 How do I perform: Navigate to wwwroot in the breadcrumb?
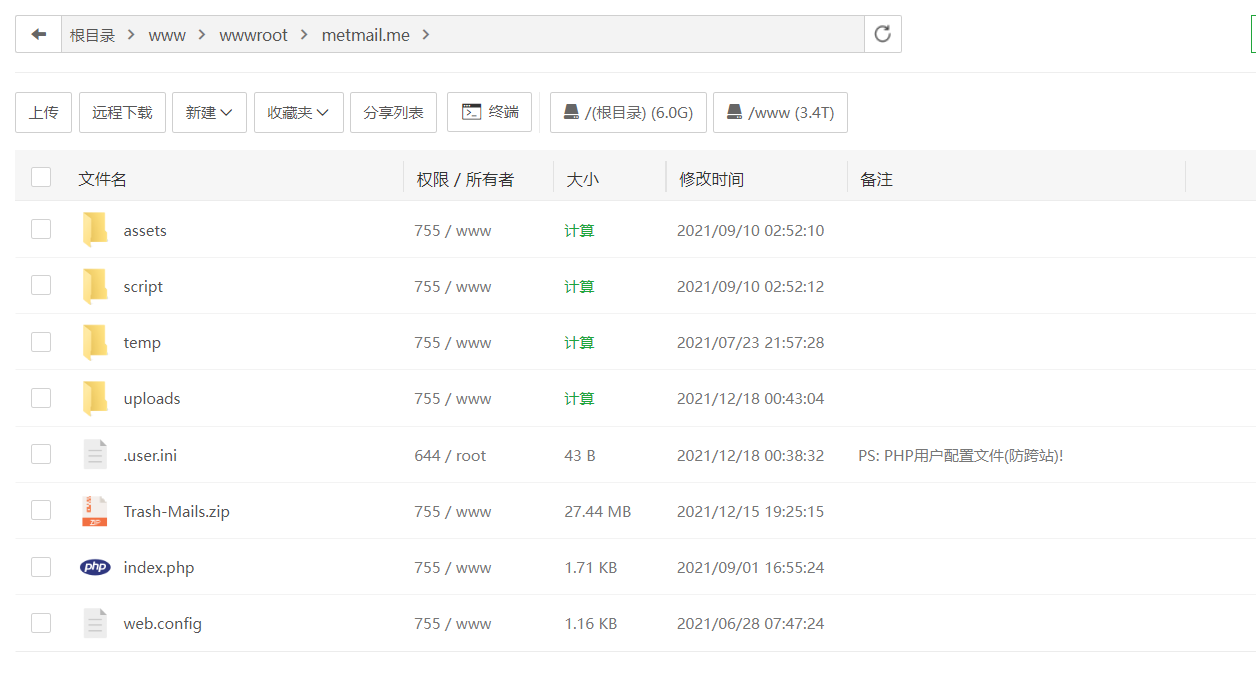[253, 35]
